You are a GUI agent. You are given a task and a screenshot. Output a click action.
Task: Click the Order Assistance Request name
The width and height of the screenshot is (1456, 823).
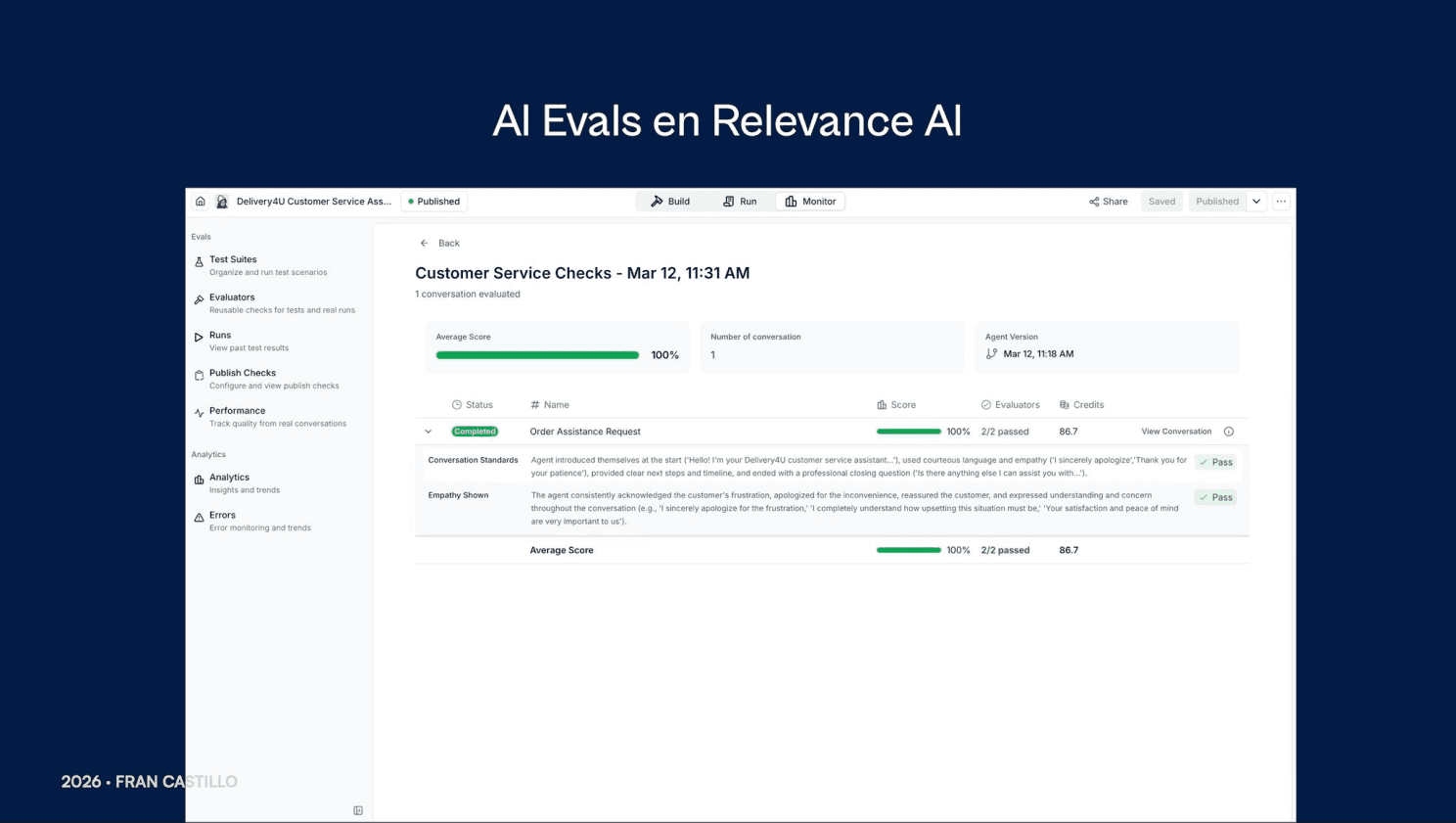pyautogui.click(x=585, y=432)
